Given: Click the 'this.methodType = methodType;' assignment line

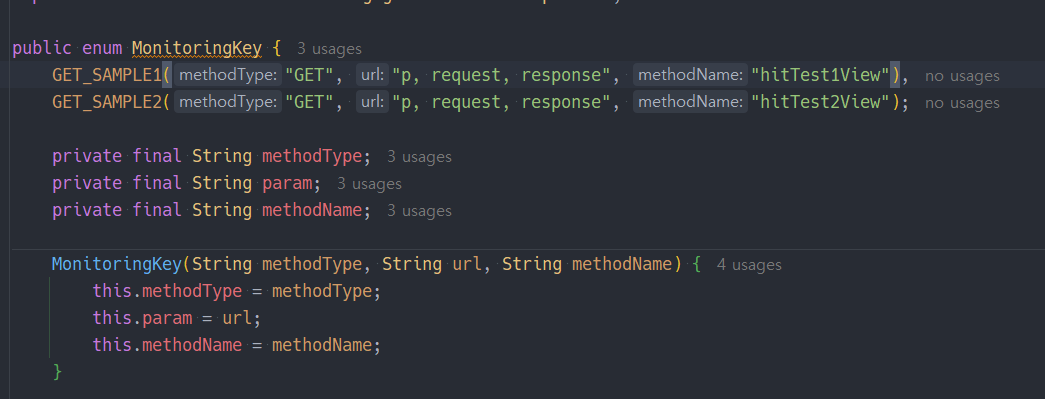Looking at the screenshot, I should (237, 291).
